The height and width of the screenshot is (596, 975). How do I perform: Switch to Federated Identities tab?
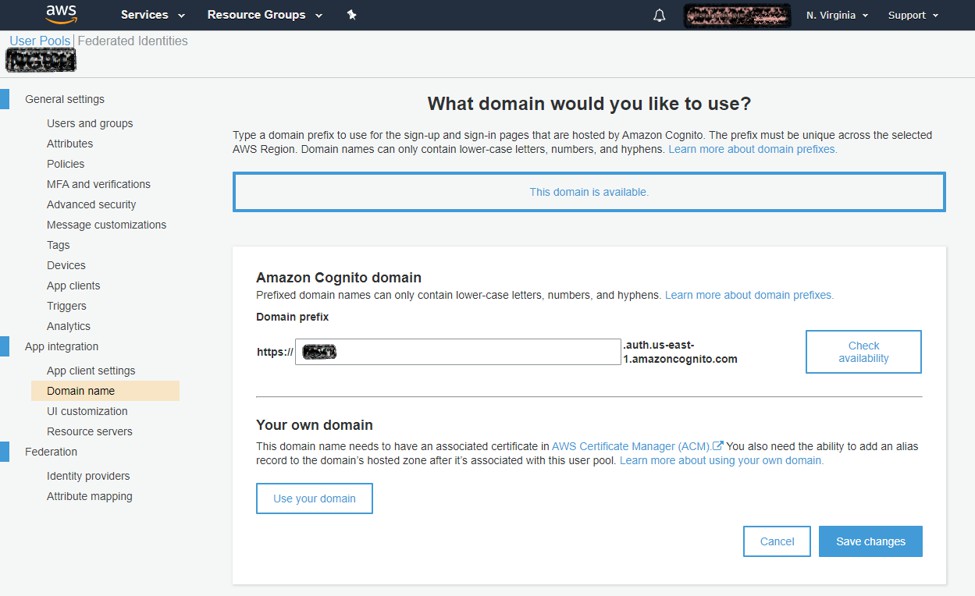point(132,41)
